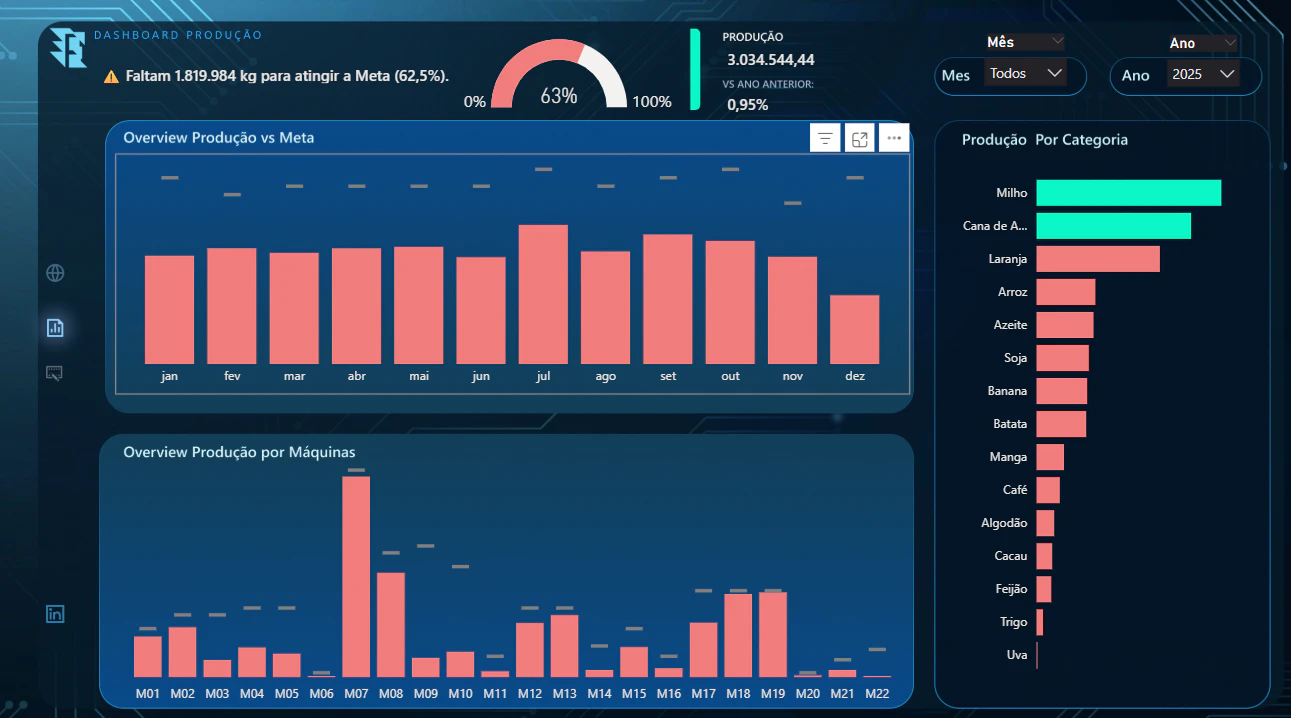Open the LinkedIn link icon
The height and width of the screenshot is (718, 1291).
point(55,614)
